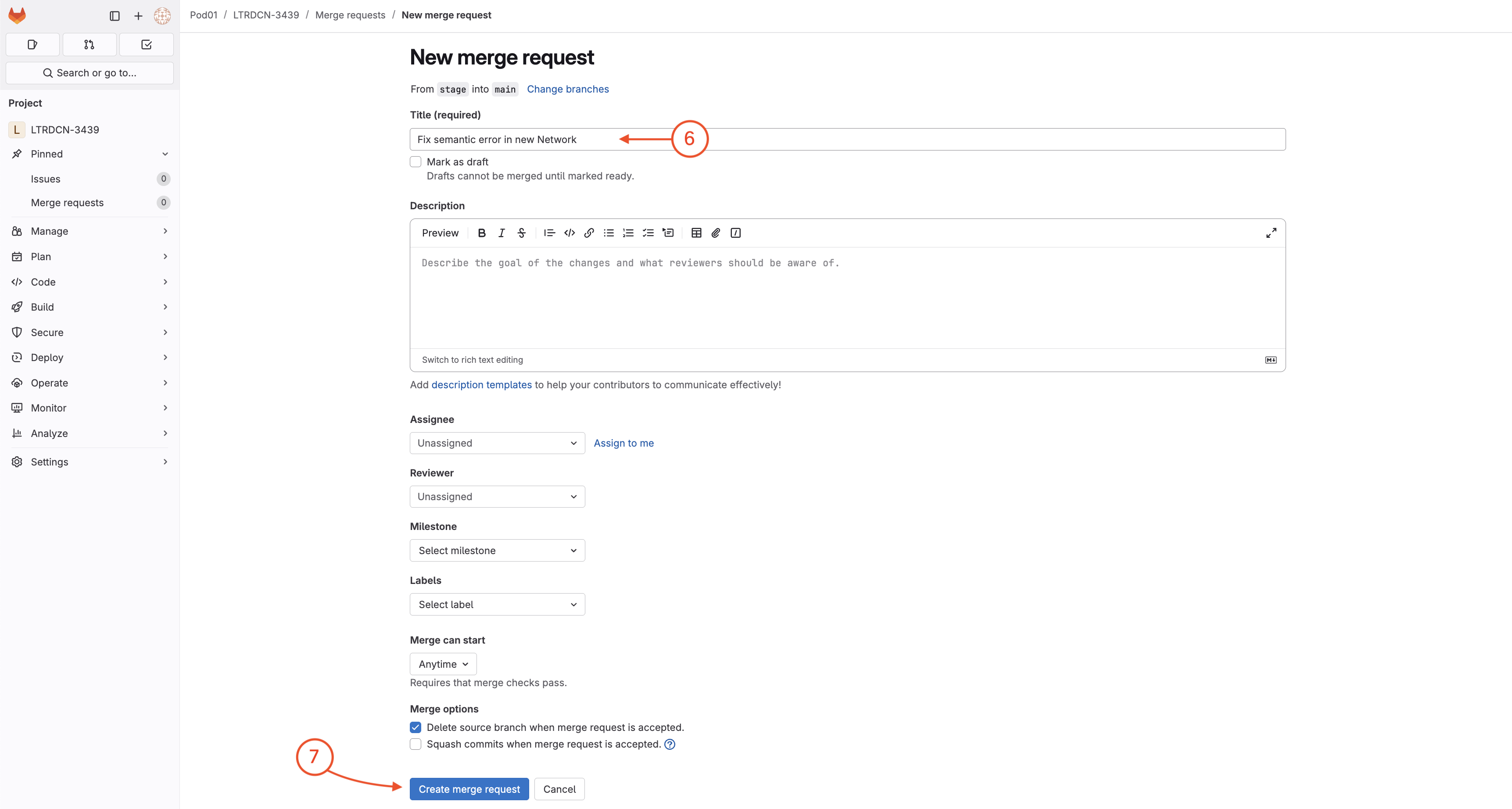Expand the Monitor sidebar menu
The width and height of the screenshot is (1512, 809).
pos(89,408)
